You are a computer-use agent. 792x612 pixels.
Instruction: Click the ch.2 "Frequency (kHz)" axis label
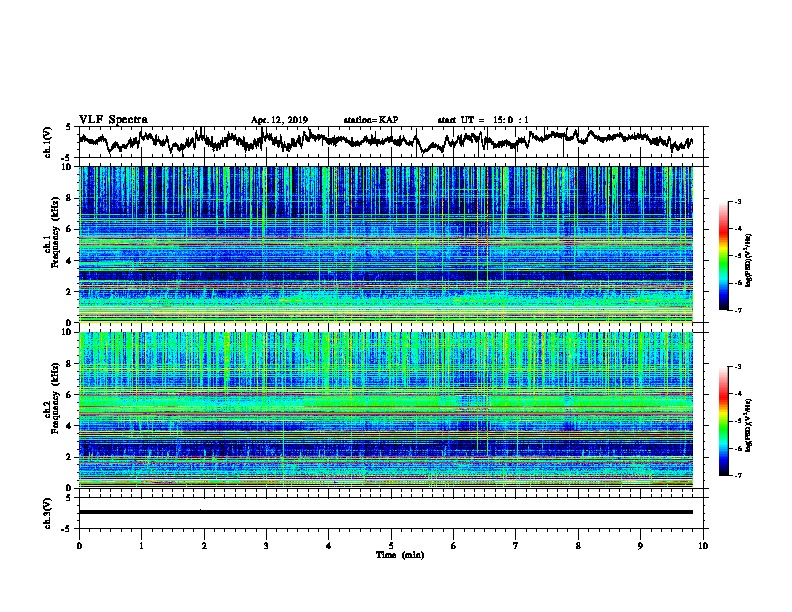tap(55, 398)
